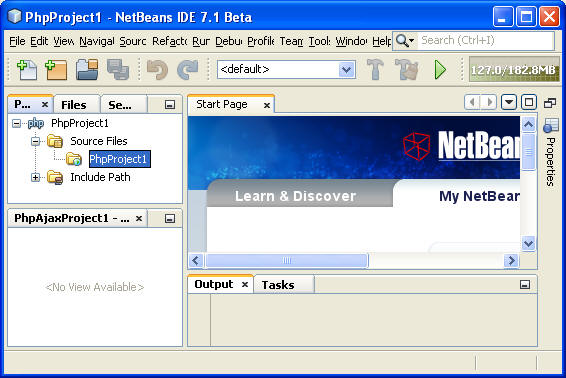Screen dimensions: 566x378
Task: Click the memory usage garbage collector bar
Action: coord(514,69)
